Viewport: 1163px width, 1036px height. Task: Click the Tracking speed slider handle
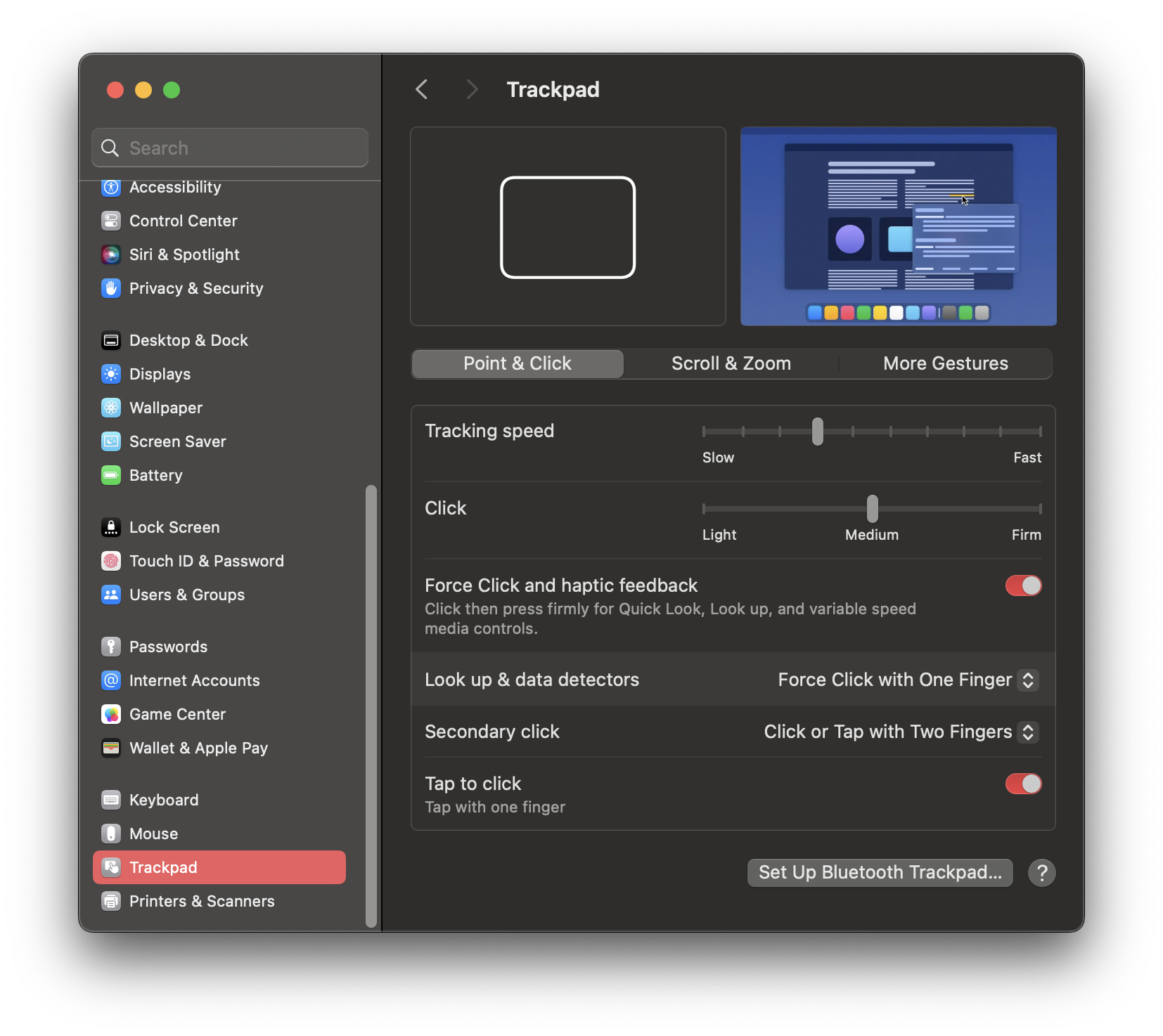point(817,432)
